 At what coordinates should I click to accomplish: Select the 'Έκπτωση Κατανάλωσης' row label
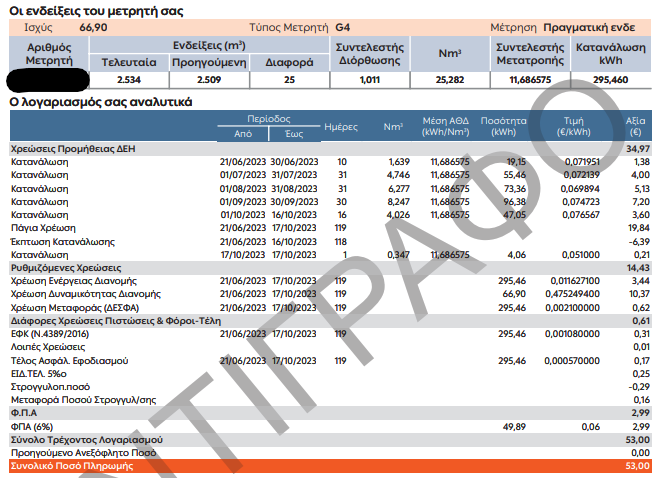63,242
